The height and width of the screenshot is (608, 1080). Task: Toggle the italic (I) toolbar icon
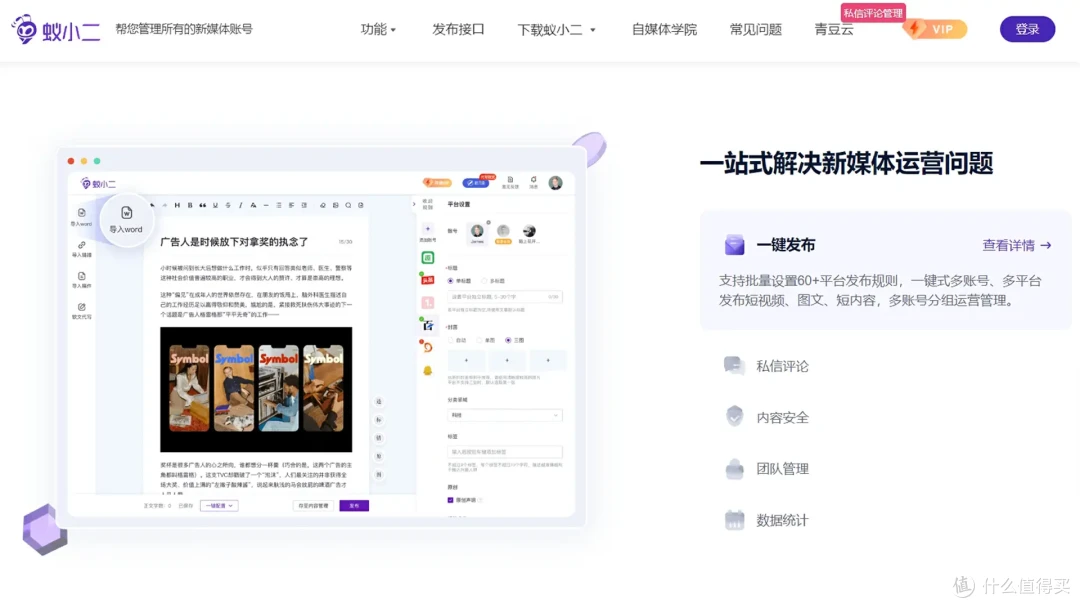pyautogui.click(x=240, y=205)
